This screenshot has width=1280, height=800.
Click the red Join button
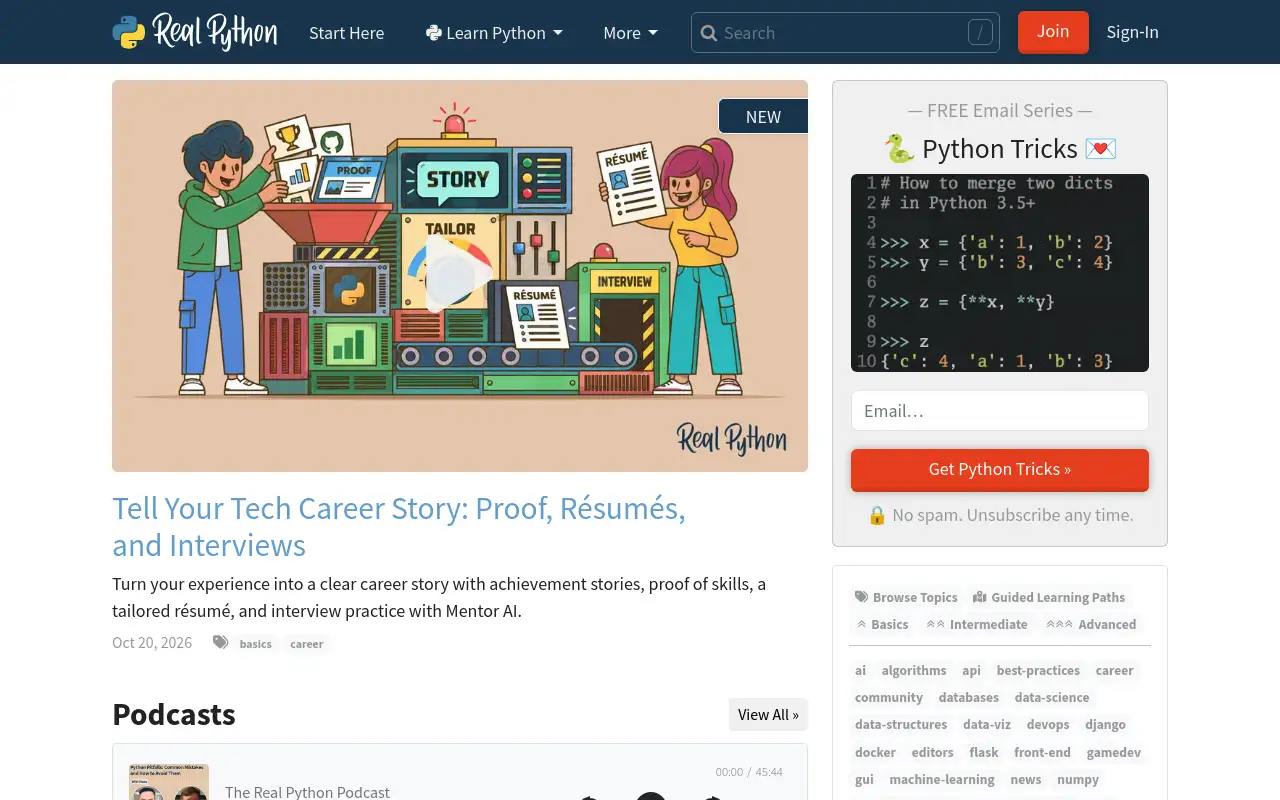(1053, 32)
